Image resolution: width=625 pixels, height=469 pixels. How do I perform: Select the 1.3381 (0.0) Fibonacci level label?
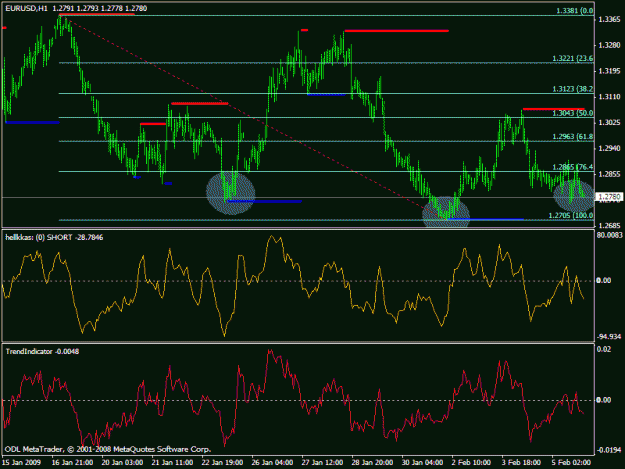click(575, 11)
